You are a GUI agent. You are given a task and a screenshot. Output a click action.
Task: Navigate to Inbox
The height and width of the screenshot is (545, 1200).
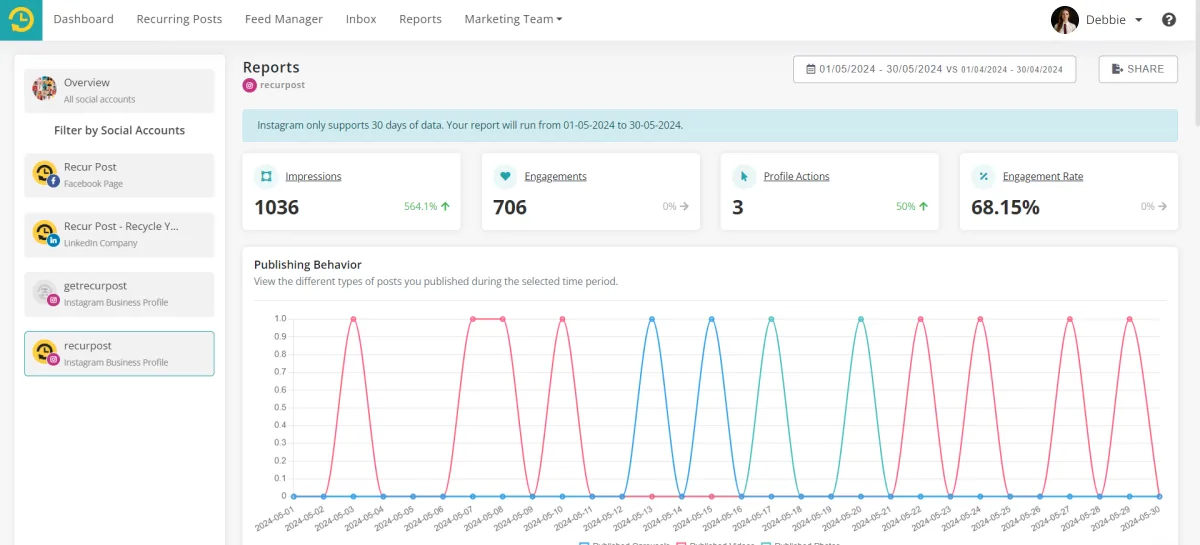click(x=361, y=19)
